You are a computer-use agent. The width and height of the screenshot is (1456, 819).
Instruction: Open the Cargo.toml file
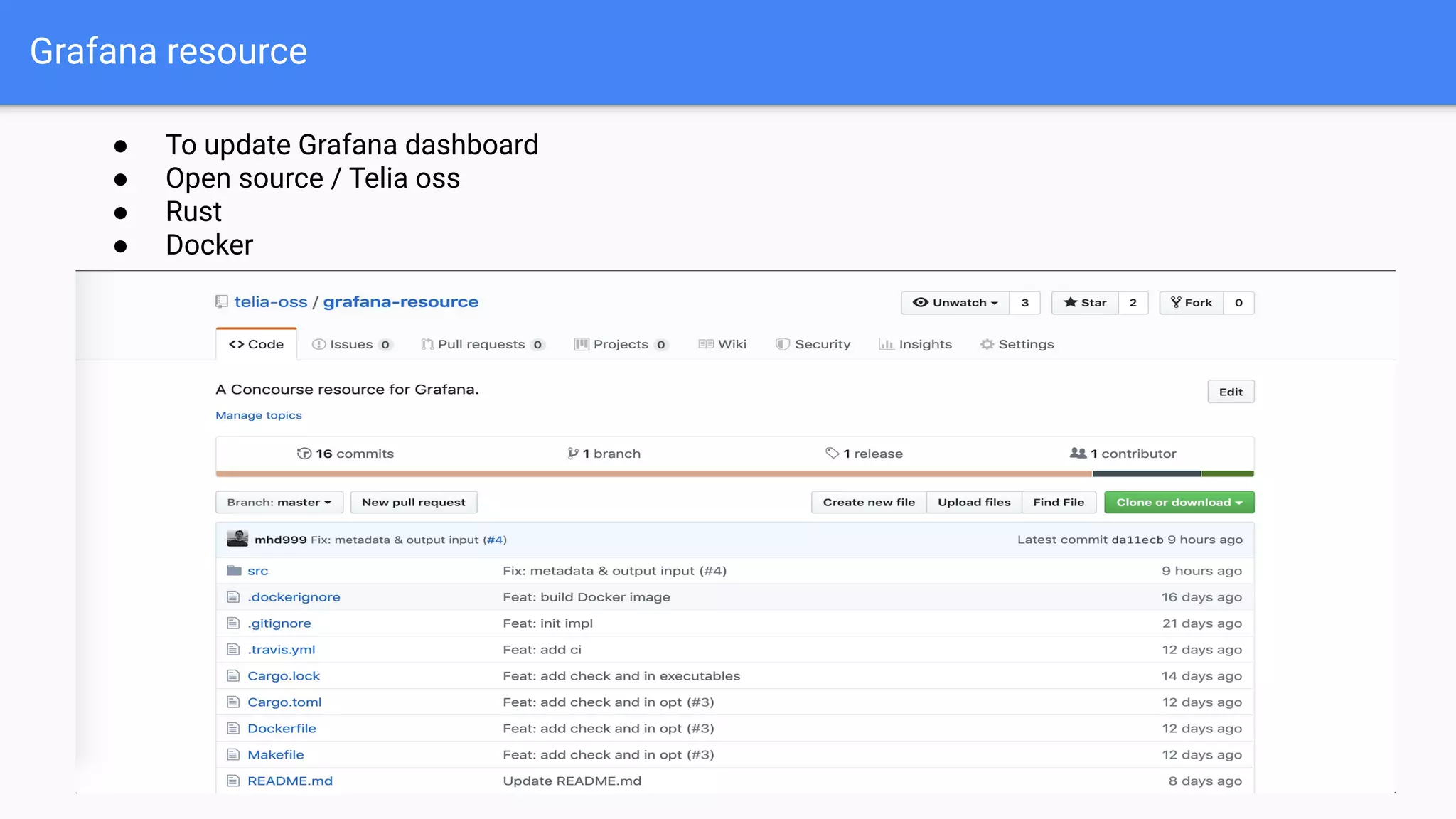point(284,702)
